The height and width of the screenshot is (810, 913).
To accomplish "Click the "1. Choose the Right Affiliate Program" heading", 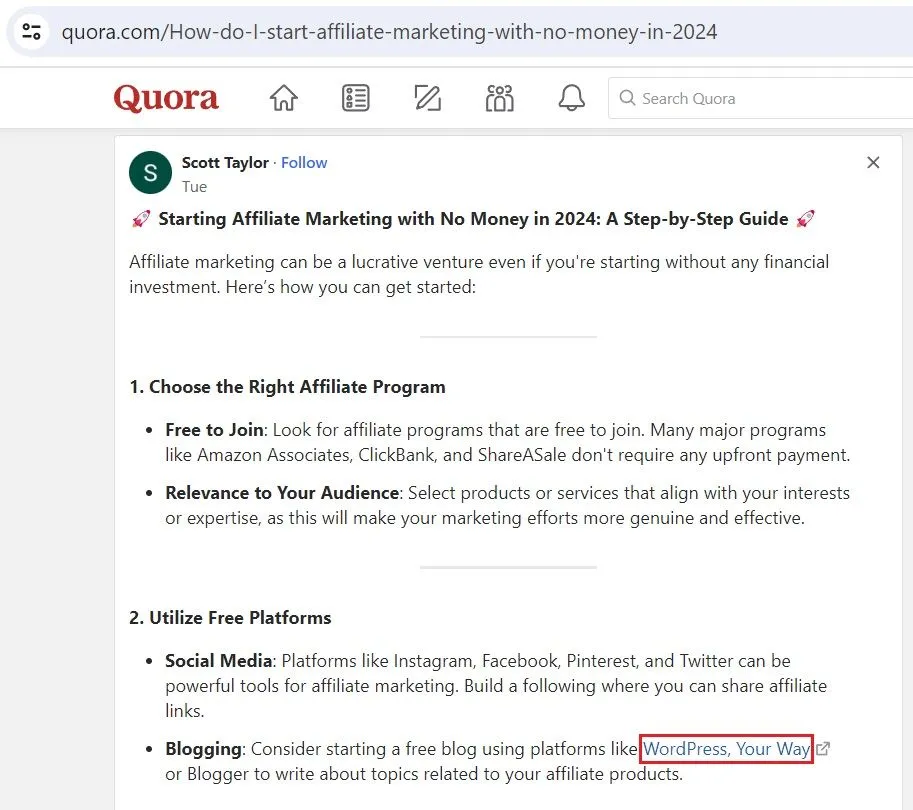I will tap(287, 387).
